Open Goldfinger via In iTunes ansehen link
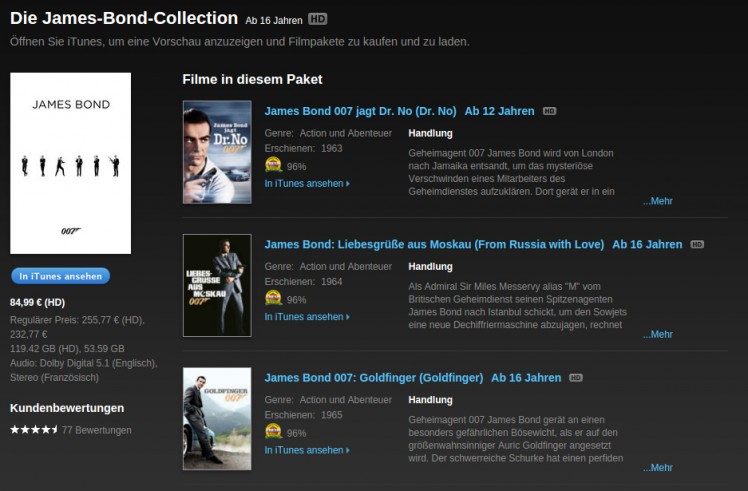 click(306, 450)
